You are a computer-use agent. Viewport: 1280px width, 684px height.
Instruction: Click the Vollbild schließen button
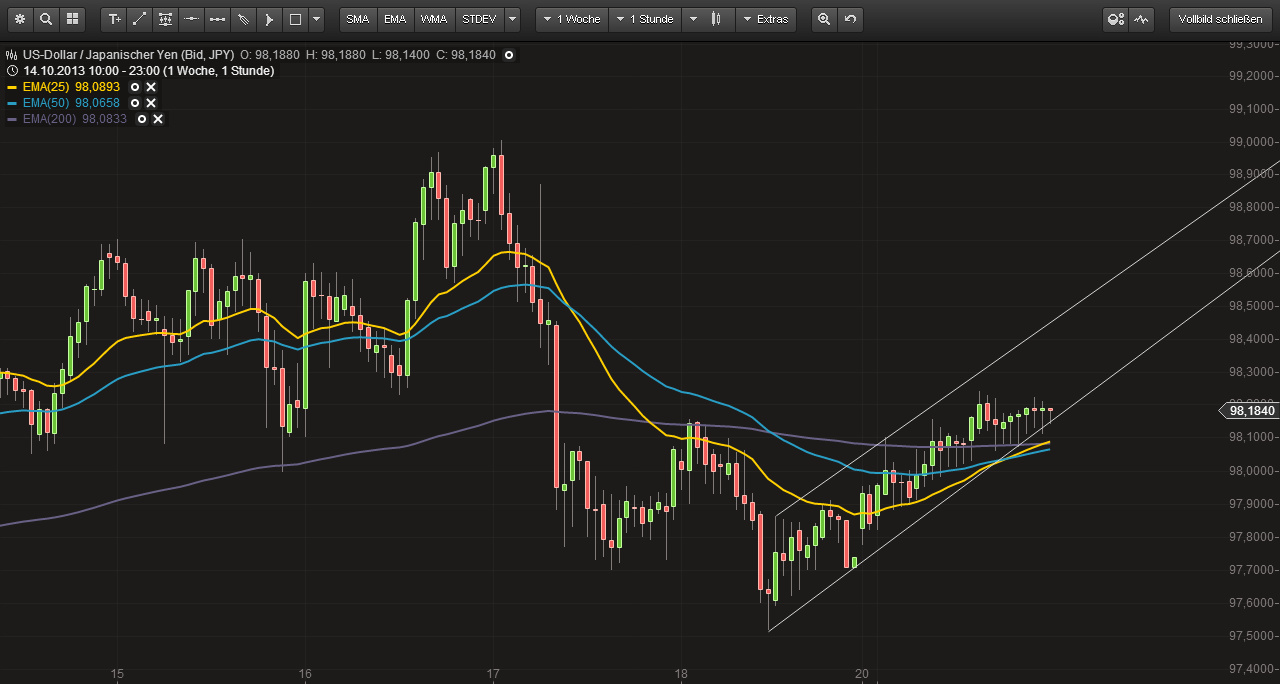point(1221,18)
